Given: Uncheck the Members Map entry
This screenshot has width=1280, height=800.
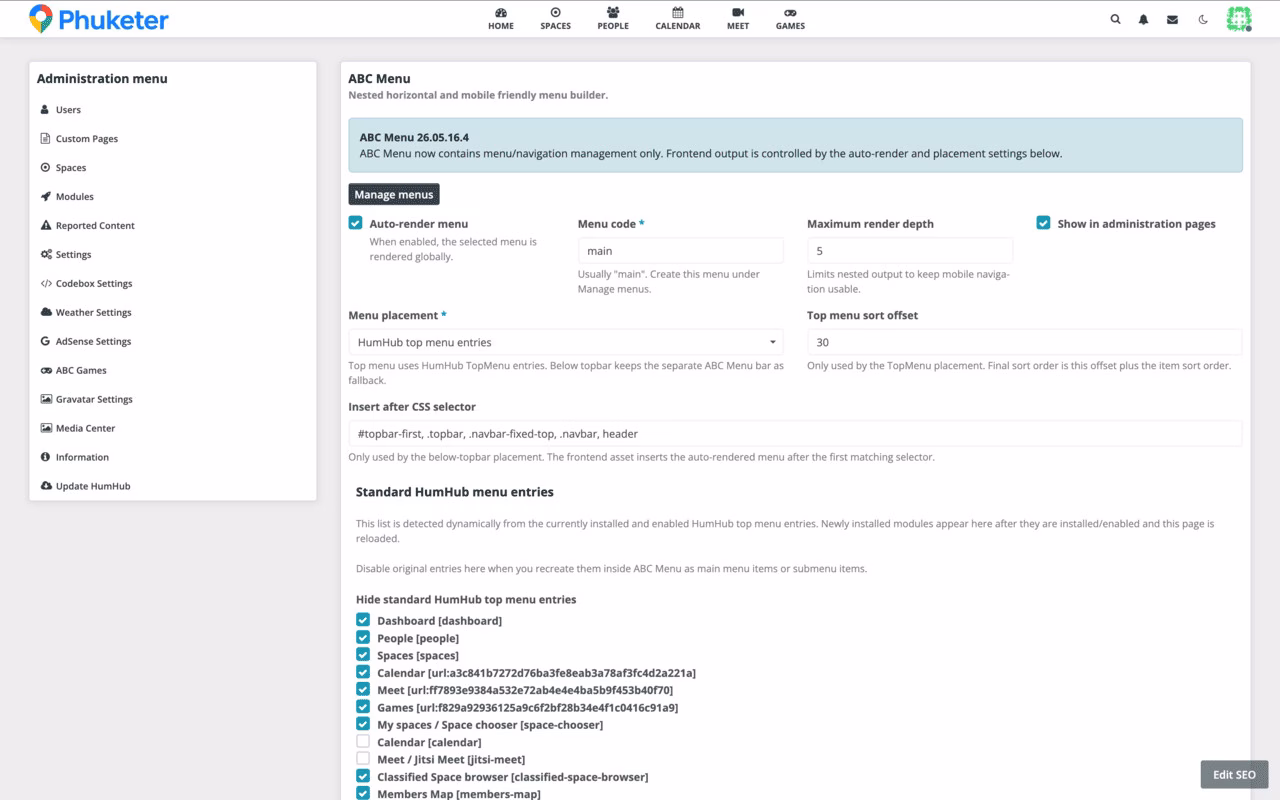Looking at the screenshot, I should click(x=363, y=793).
